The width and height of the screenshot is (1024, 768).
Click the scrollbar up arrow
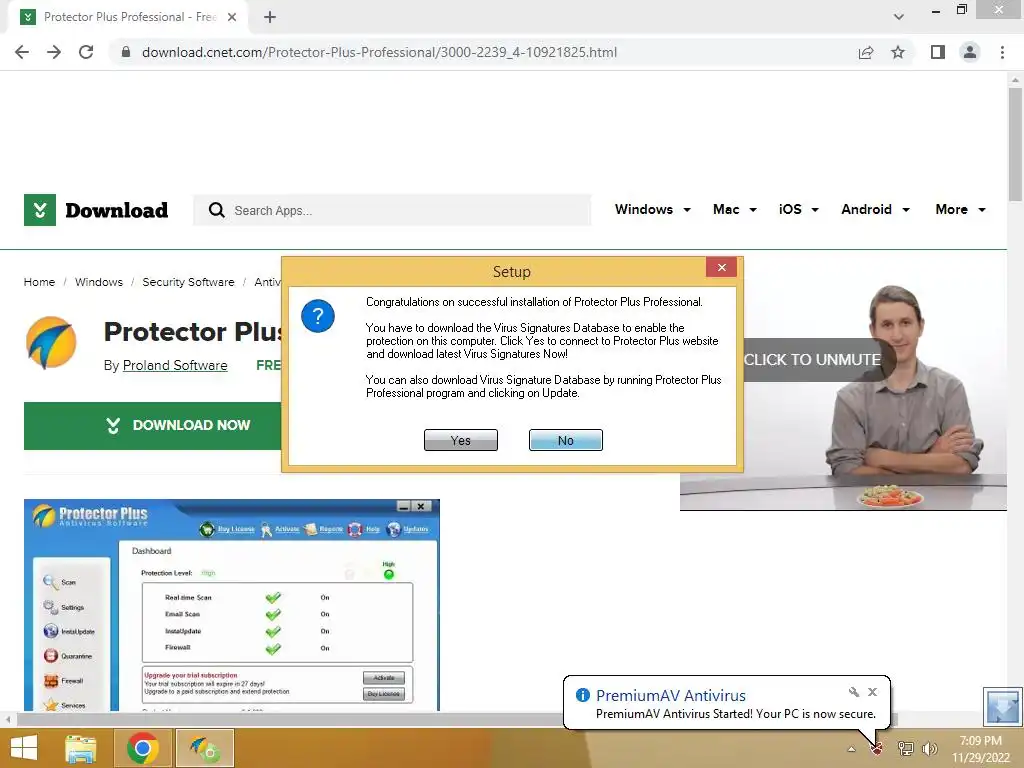1015,80
